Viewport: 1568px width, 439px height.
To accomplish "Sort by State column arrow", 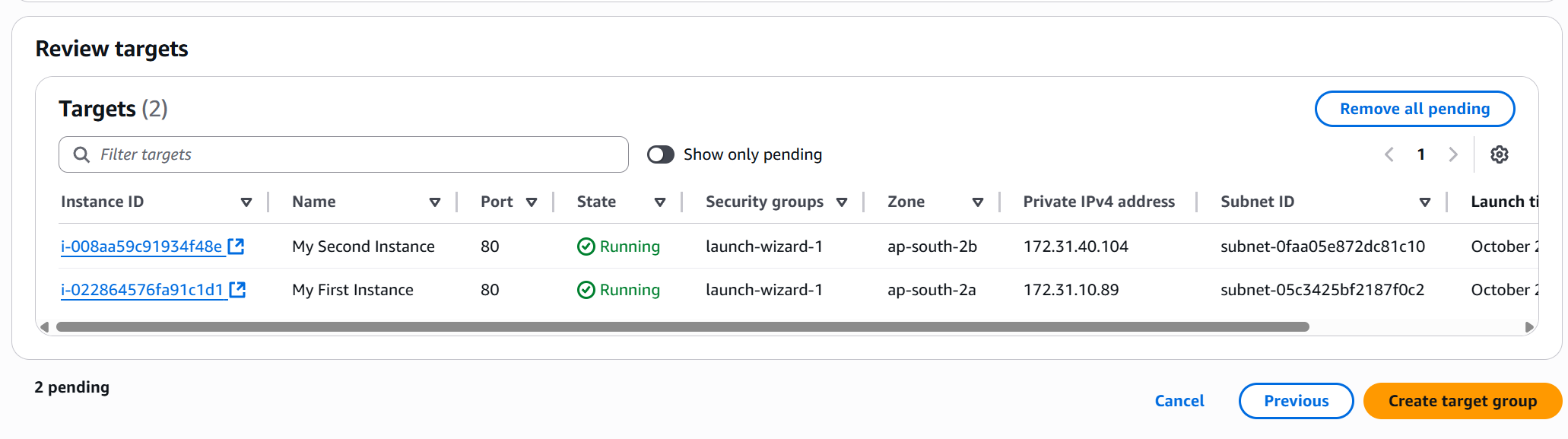I will click(x=660, y=202).
